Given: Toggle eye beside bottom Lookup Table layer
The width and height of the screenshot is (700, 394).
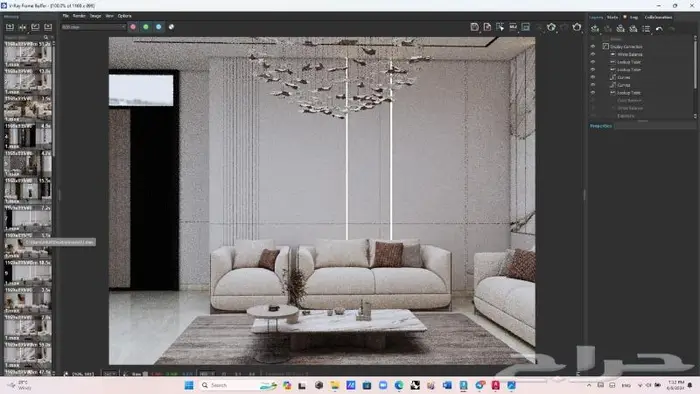Looking at the screenshot, I should pyautogui.click(x=593, y=92).
